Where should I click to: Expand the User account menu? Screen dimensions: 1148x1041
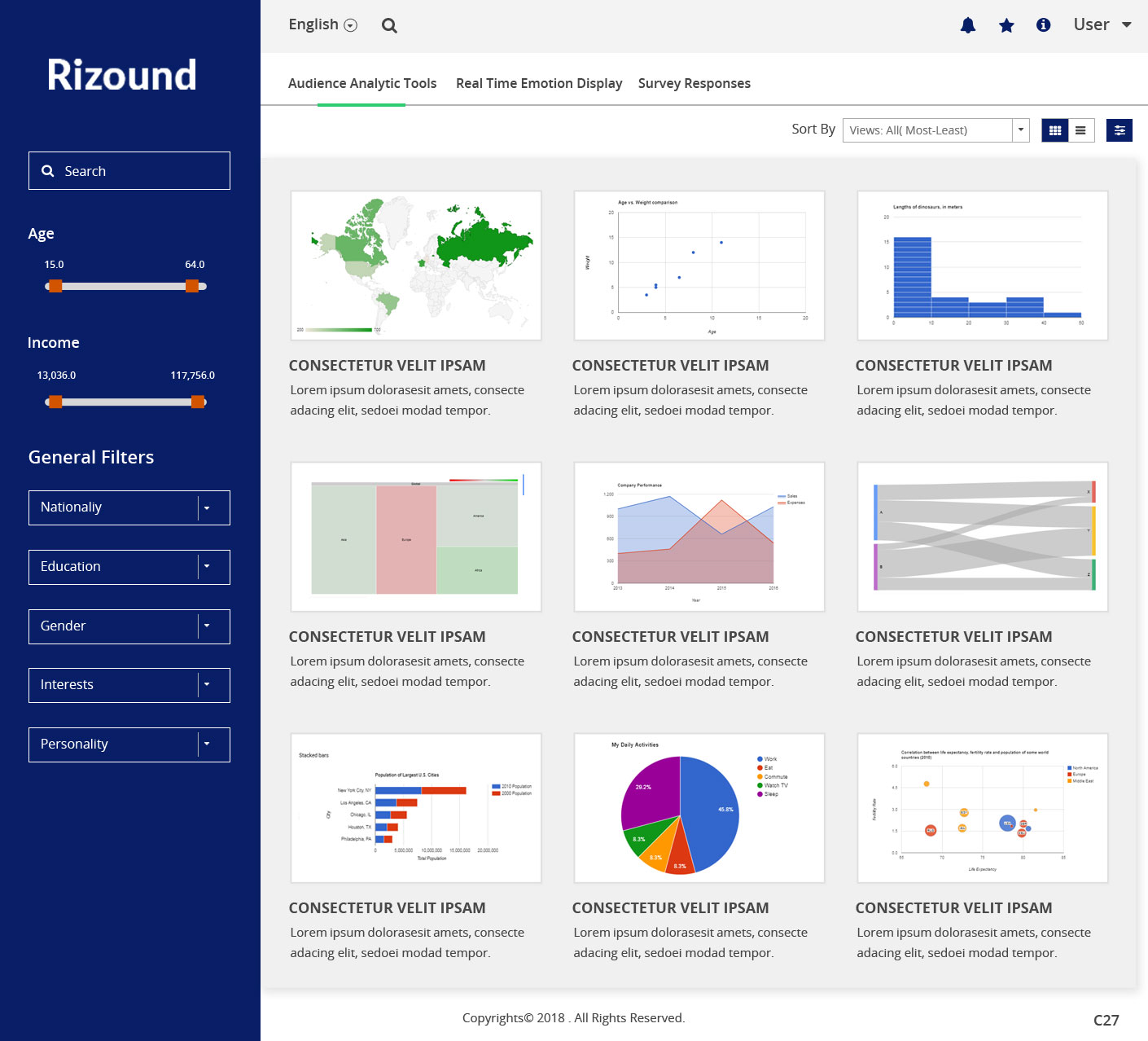pyautogui.click(x=1102, y=24)
